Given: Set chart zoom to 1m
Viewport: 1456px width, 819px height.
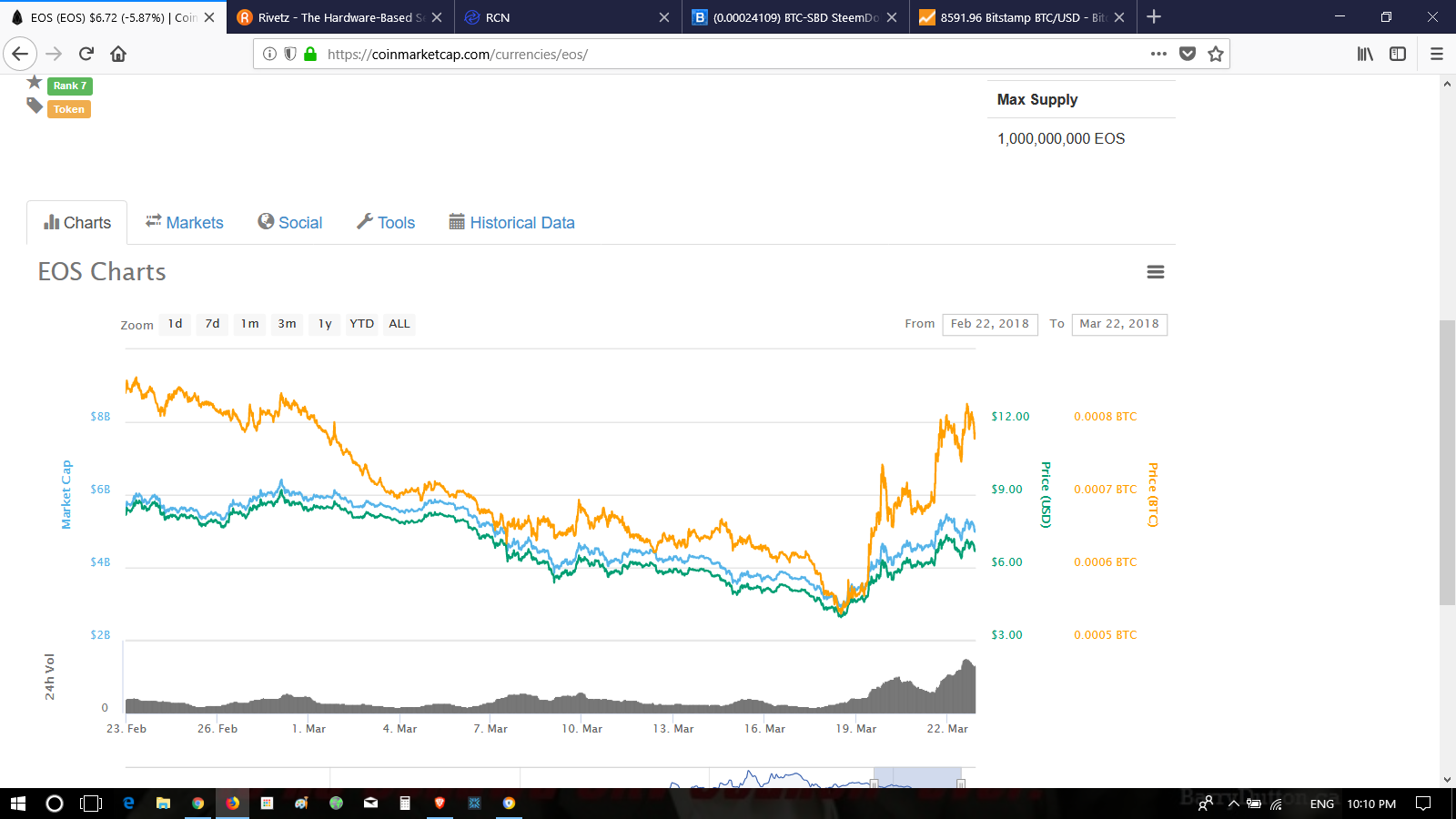Looking at the screenshot, I should point(250,324).
